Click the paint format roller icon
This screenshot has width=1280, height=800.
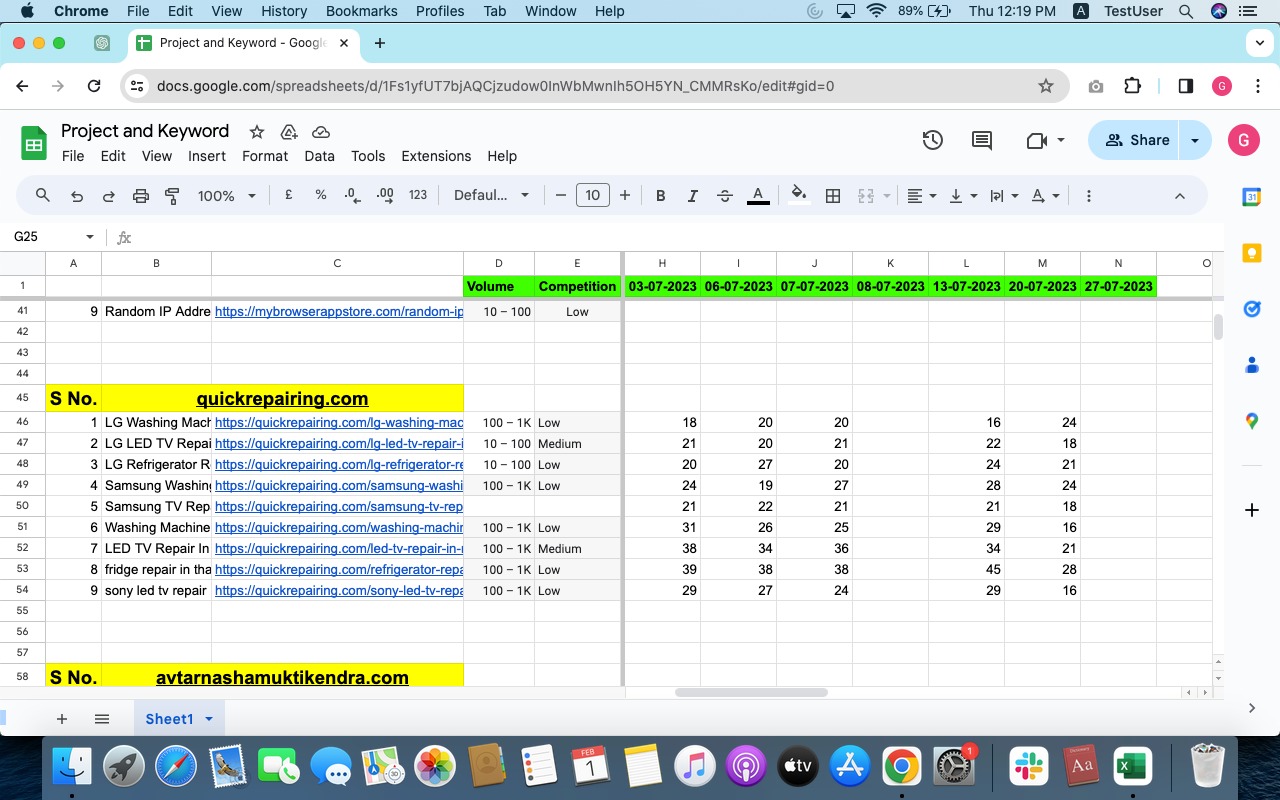(x=172, y=196)
